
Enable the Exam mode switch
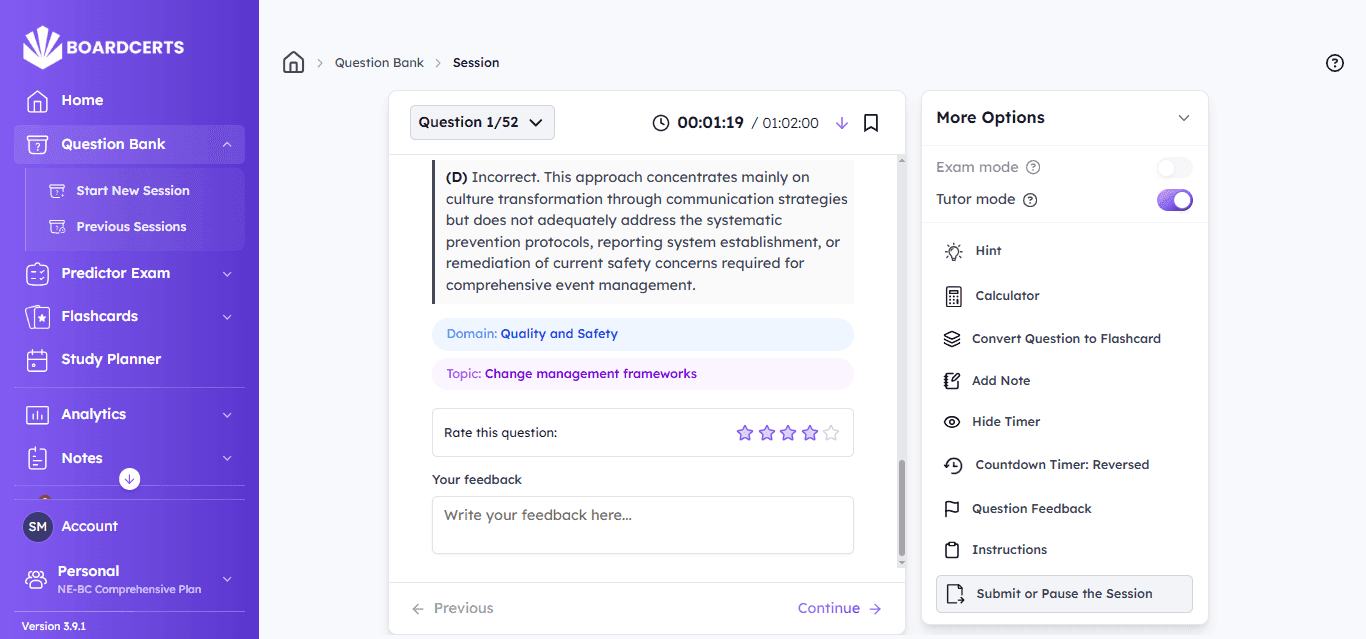(1174, 168)
